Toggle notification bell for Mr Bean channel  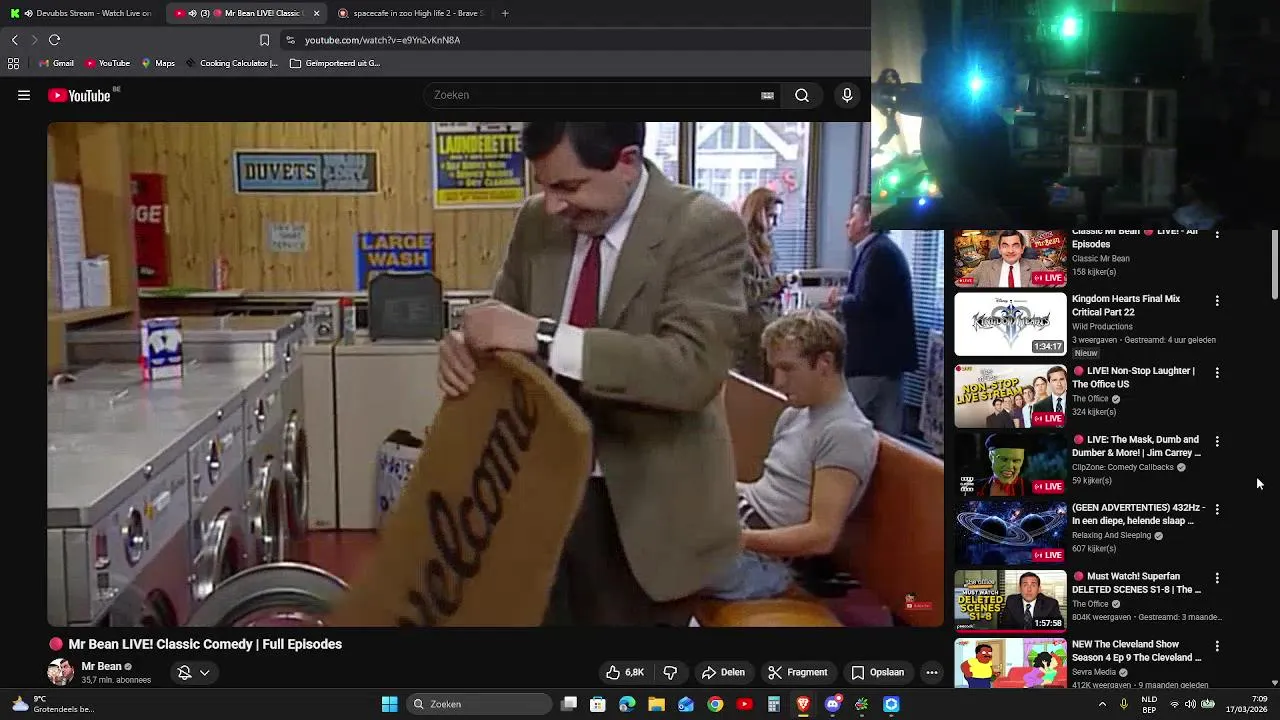(x=184, y=672)
